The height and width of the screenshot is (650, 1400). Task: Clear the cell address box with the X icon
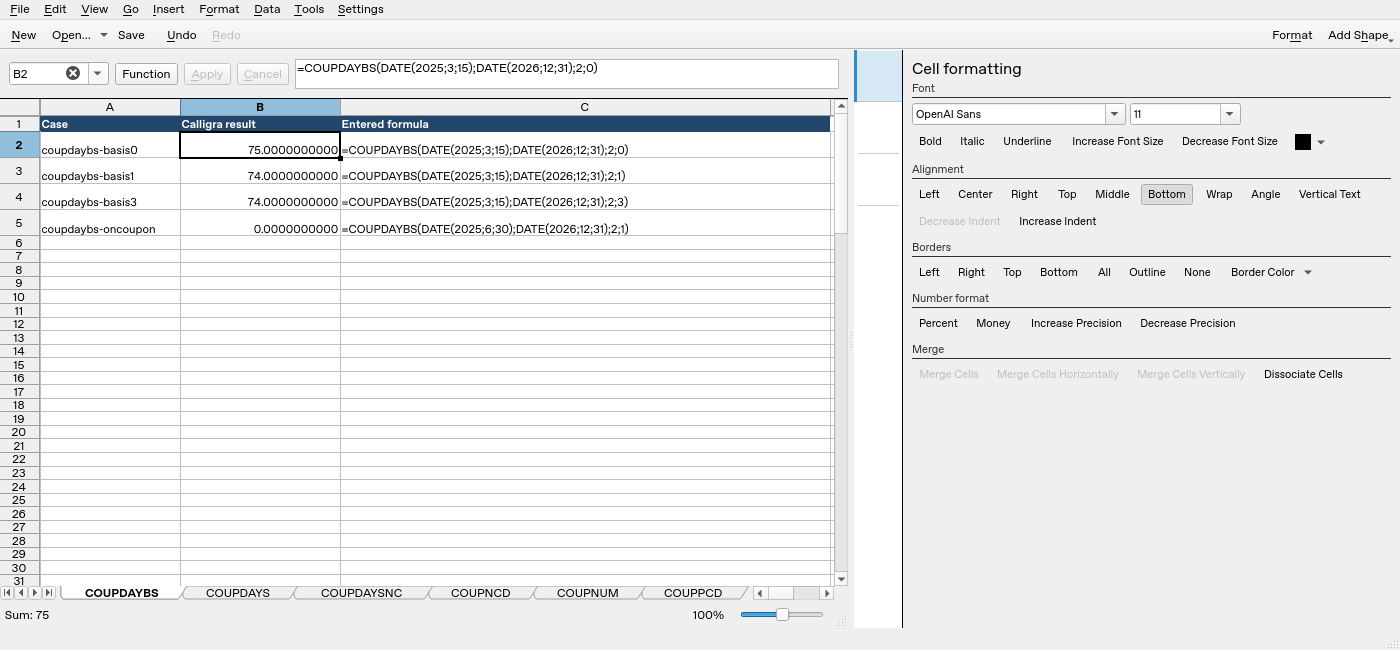click(x=73, y=73)
